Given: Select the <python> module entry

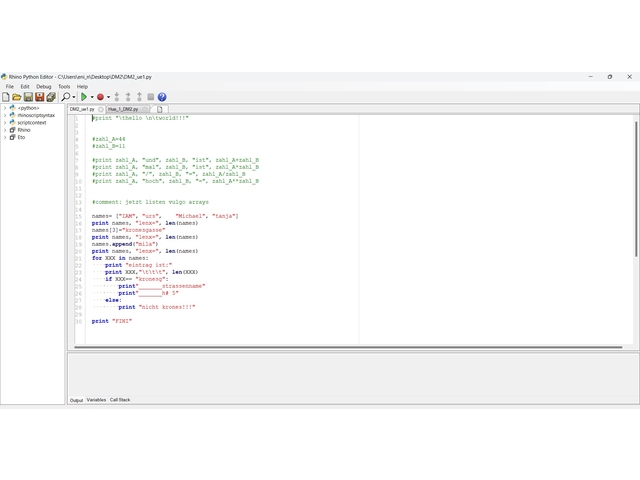Looking at the screenshot, I should 28,108.
